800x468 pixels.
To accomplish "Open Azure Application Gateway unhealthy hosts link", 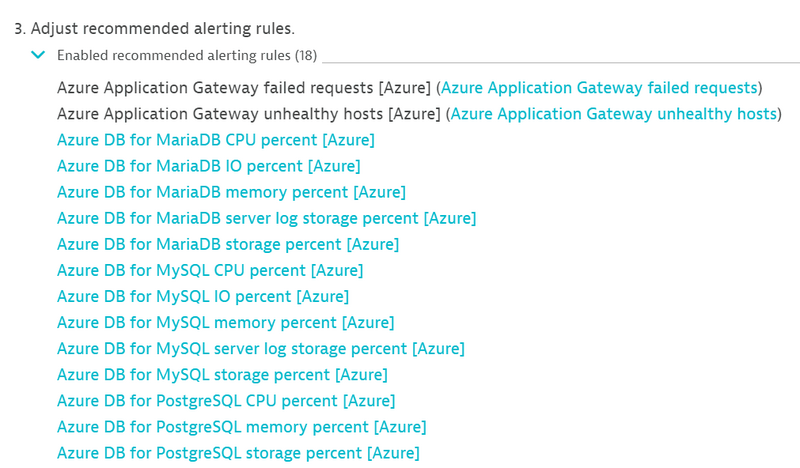I will click(x=613, y=114).
